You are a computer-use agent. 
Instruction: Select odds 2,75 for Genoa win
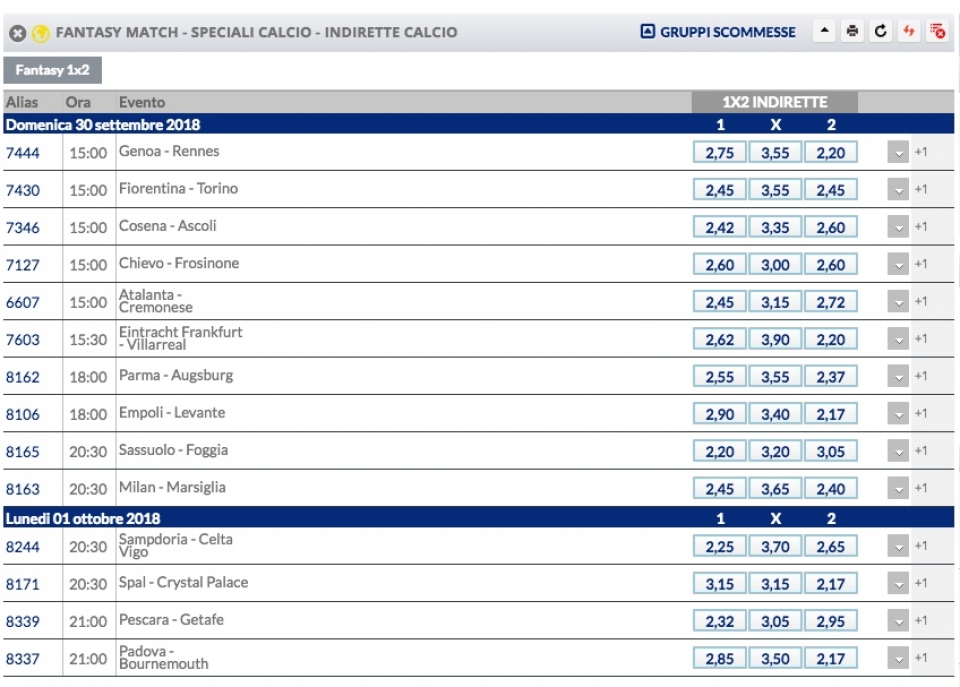point(719,152)
